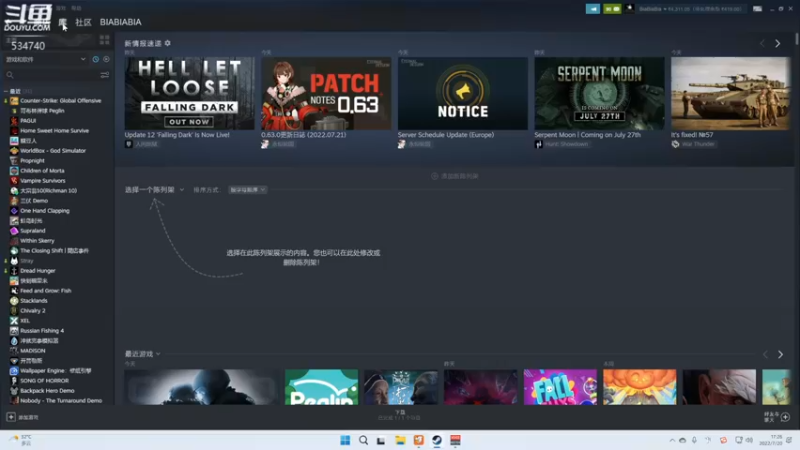Open downloads status at bottom

(399, 415)
